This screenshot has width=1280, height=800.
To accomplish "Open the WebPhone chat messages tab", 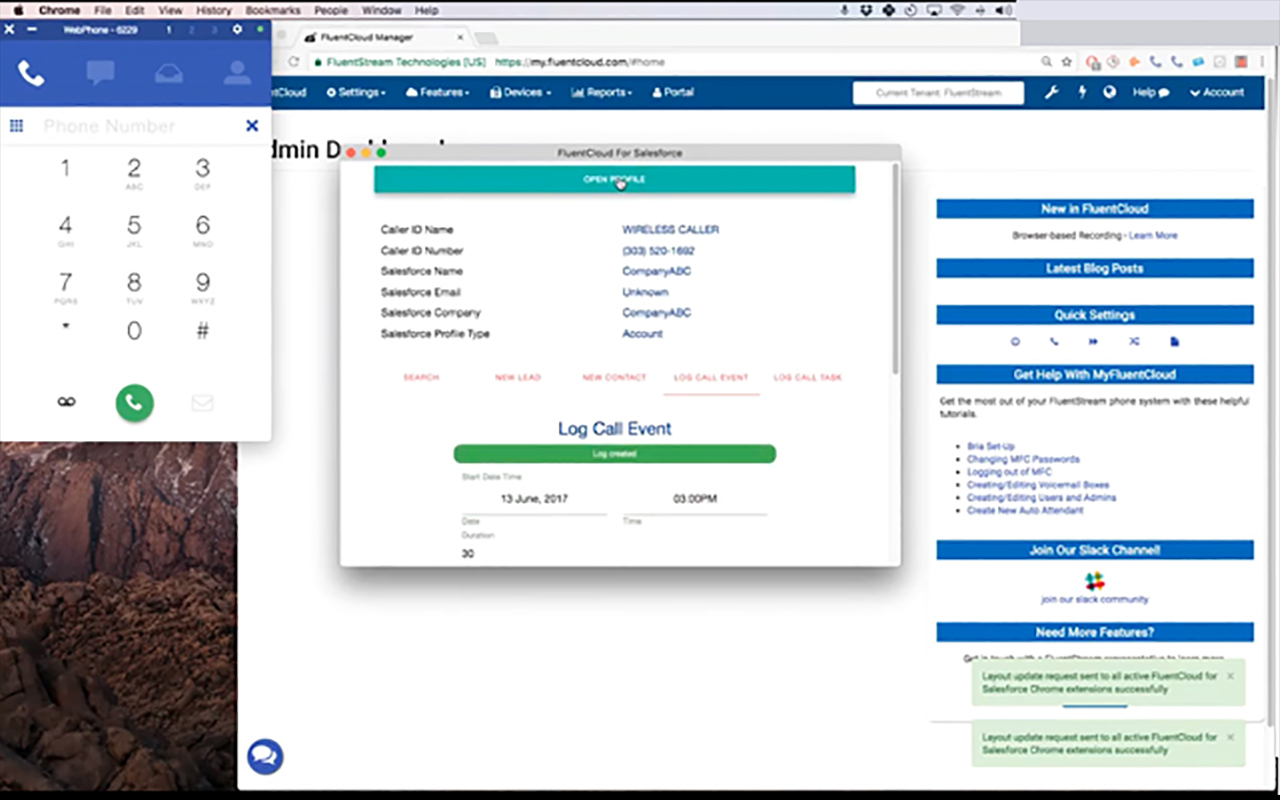I will [100, 73].
